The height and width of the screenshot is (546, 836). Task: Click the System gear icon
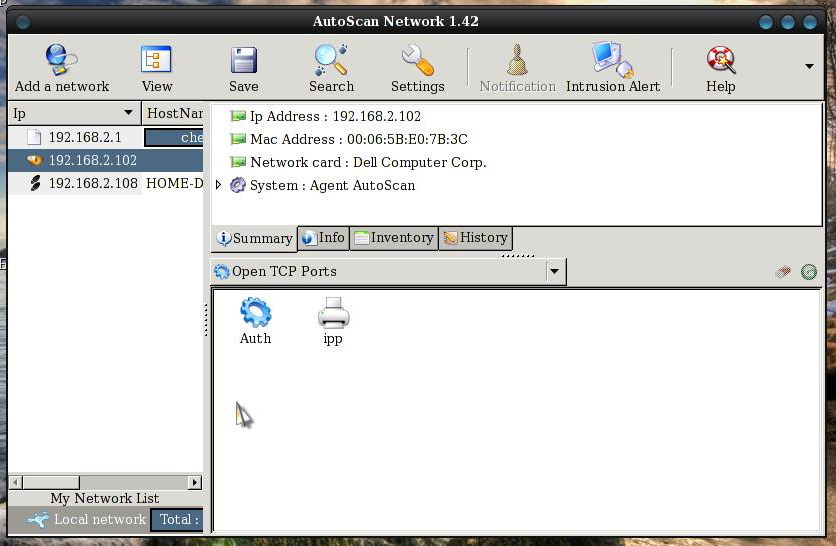tap(237, 185)
